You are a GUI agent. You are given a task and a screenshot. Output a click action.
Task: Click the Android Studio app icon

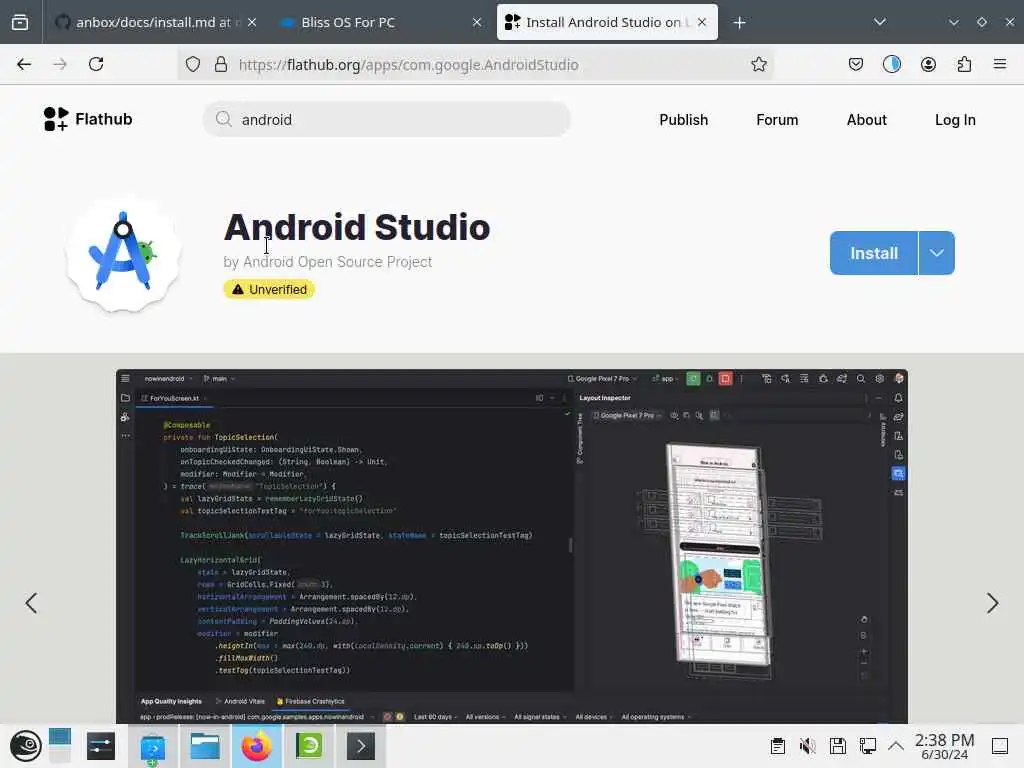pyautogui.click(x=123, y=253)
